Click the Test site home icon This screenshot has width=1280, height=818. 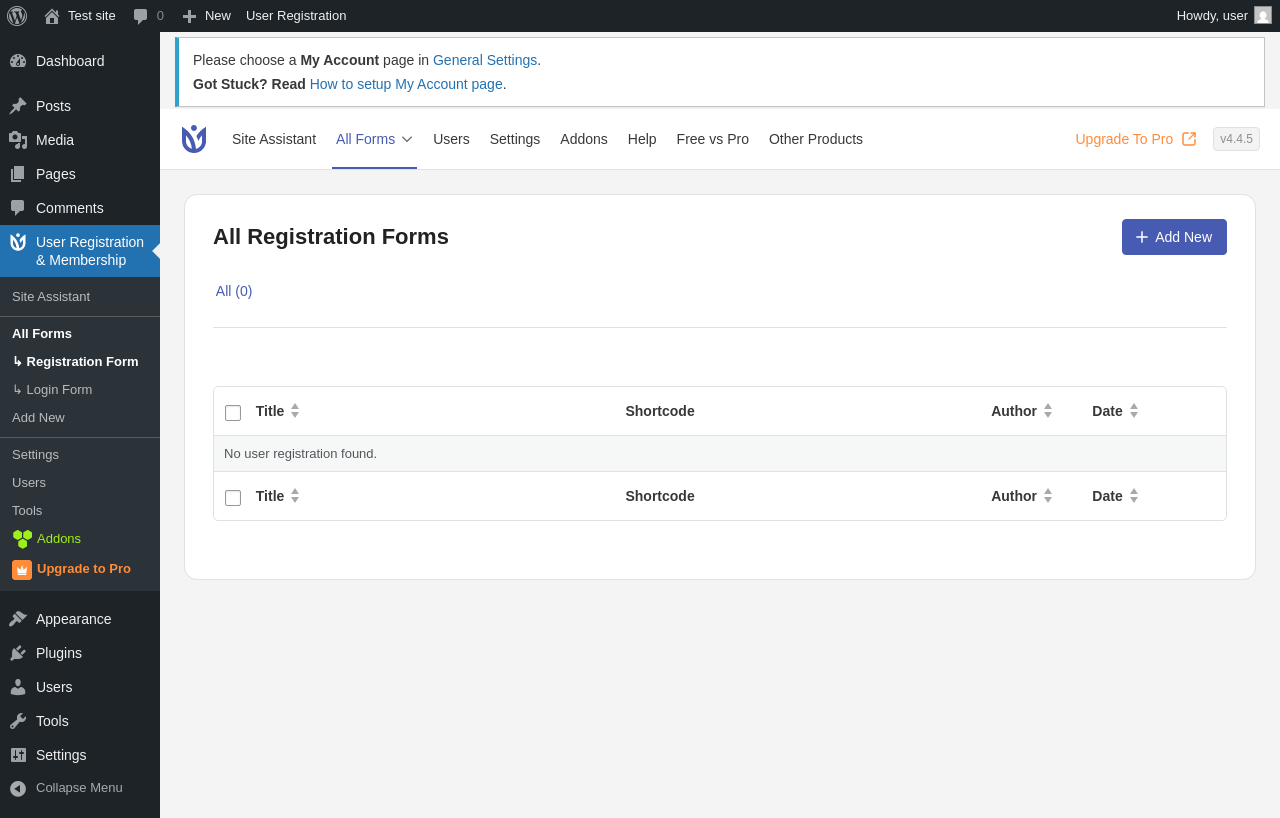coord(52,16)
